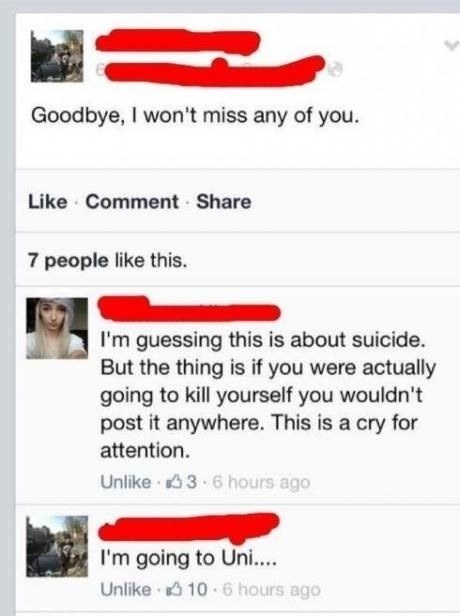460x616 pixels.
Task: Open poster's avatar beside "I'm going to Uni"
Action: (57, 546)
